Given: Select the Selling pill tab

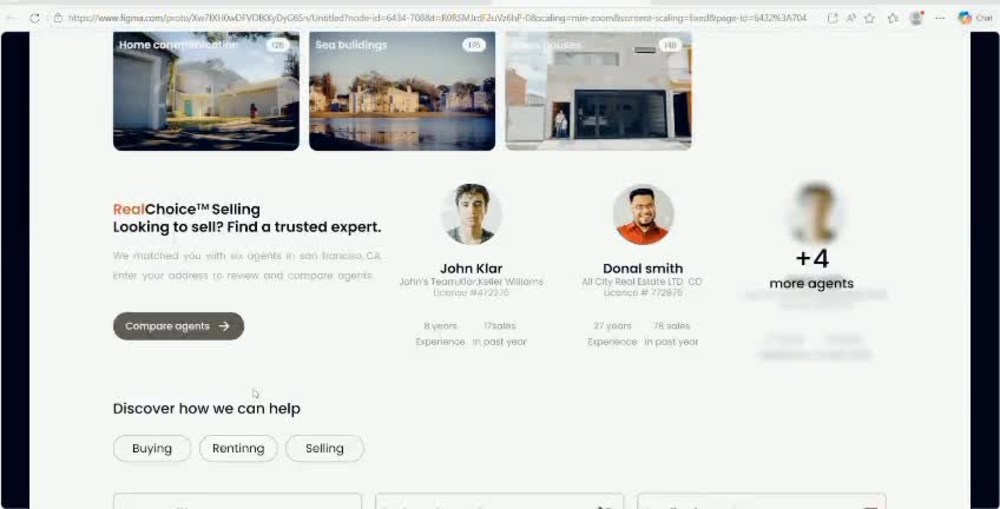Looking at the screenshot, I should pos(325,448).
